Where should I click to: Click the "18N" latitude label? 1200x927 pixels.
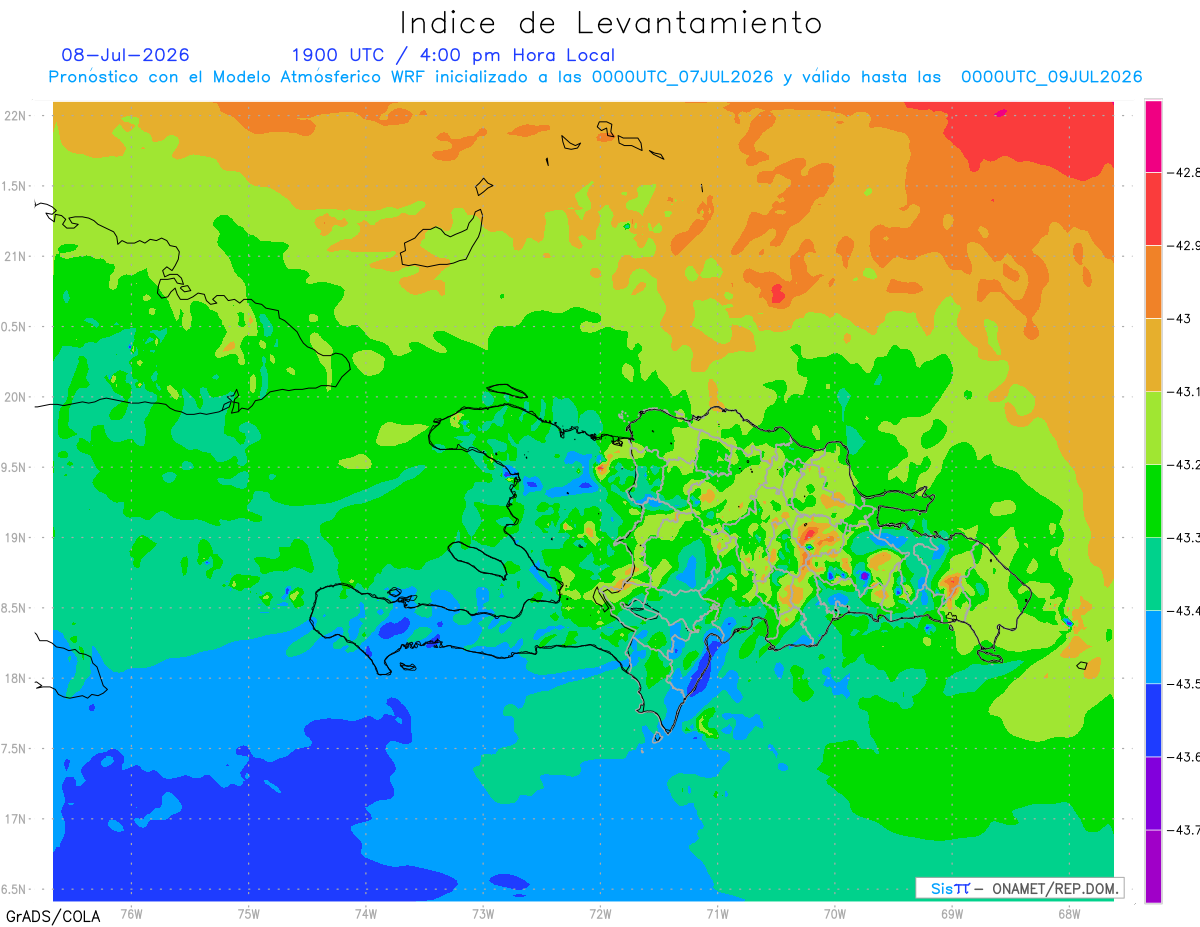pyautogui.click(x=15, y=678)
